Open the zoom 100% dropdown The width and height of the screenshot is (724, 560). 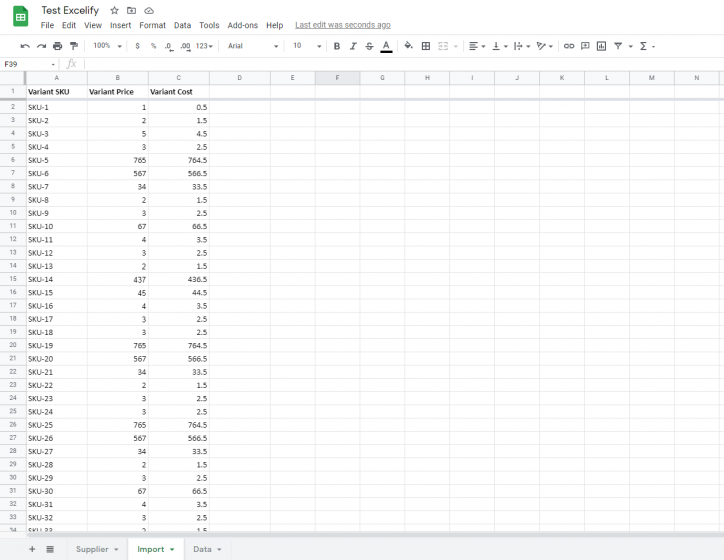pyautogui.click(x=107, y=46)
